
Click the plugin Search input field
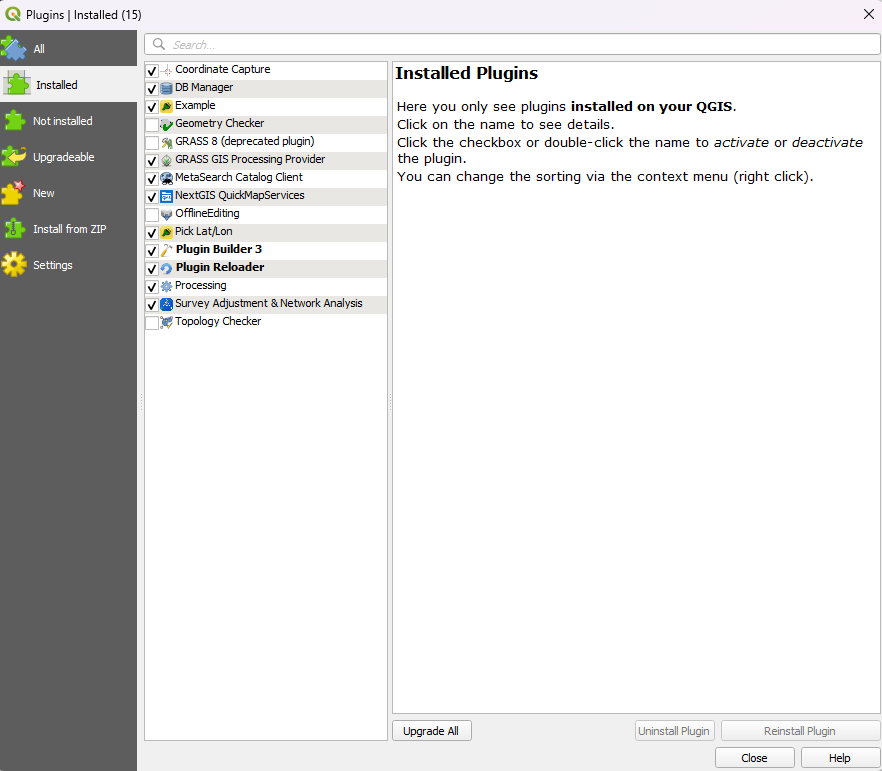[x=512, y=44]
